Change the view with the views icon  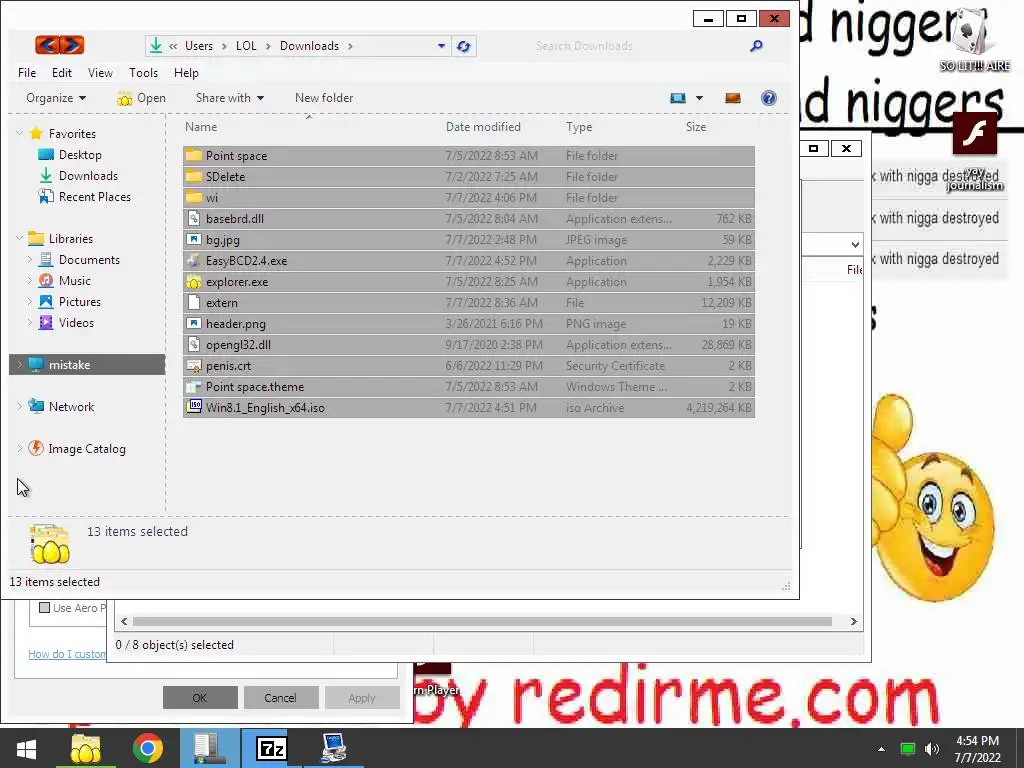click(678, 98)
